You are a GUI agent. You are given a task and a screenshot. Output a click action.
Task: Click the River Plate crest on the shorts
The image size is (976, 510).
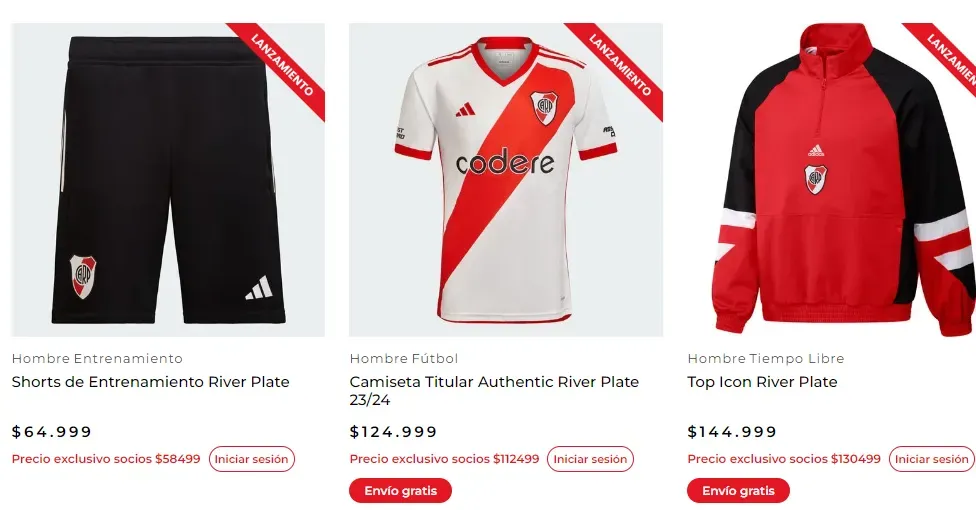pyautogui.click(x=83, y=275)
